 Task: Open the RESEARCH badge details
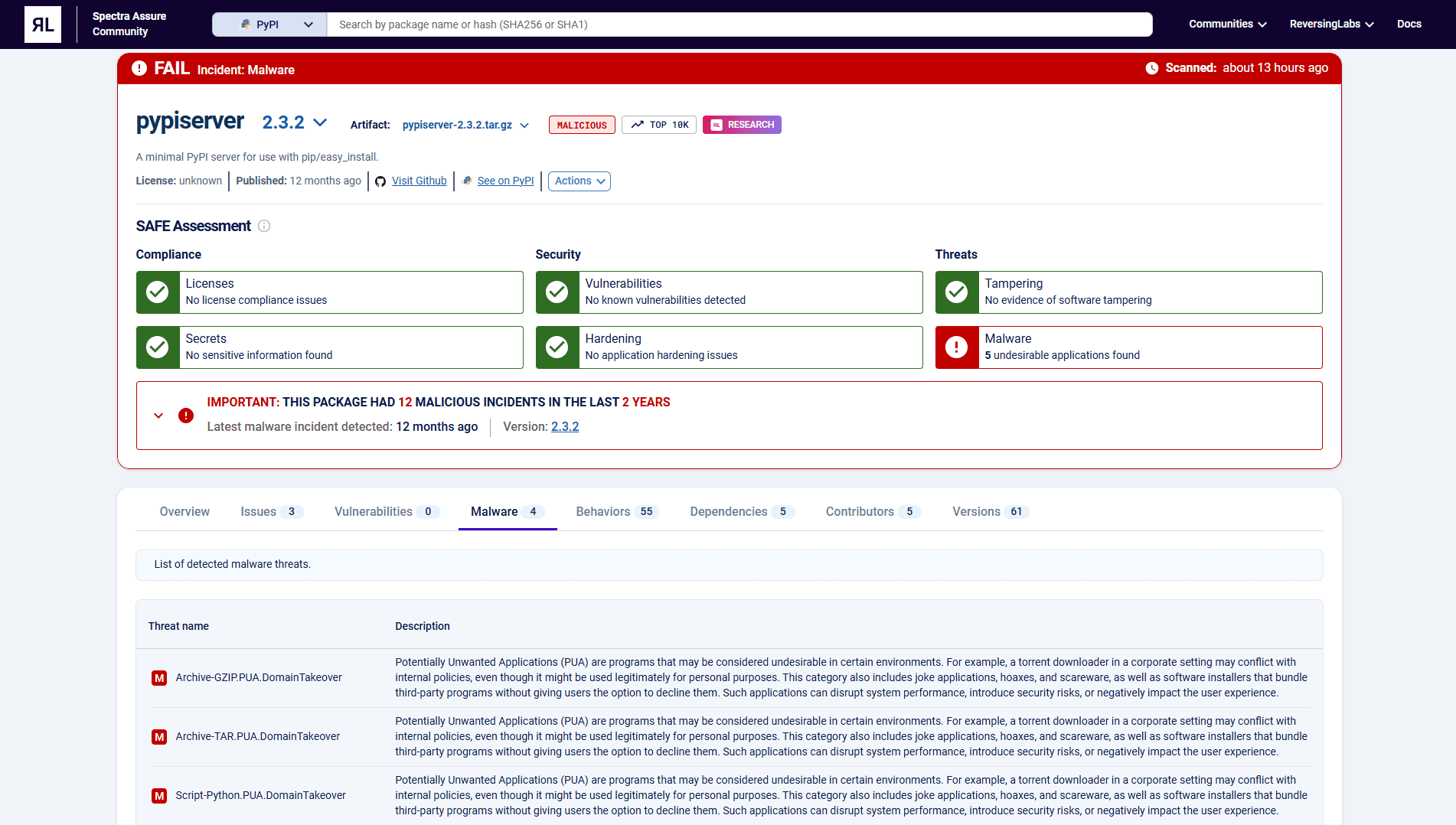click(741, 124)
